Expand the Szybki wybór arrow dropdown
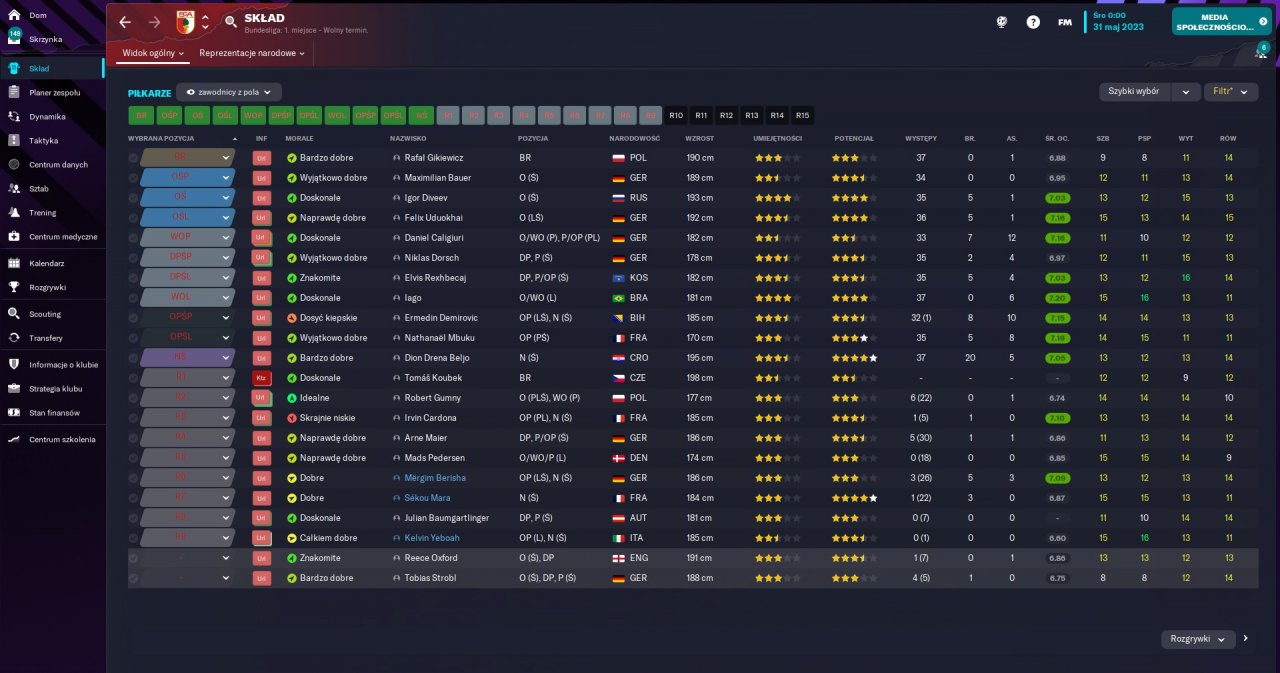Screen dimensions: 1280x673 1186,91
